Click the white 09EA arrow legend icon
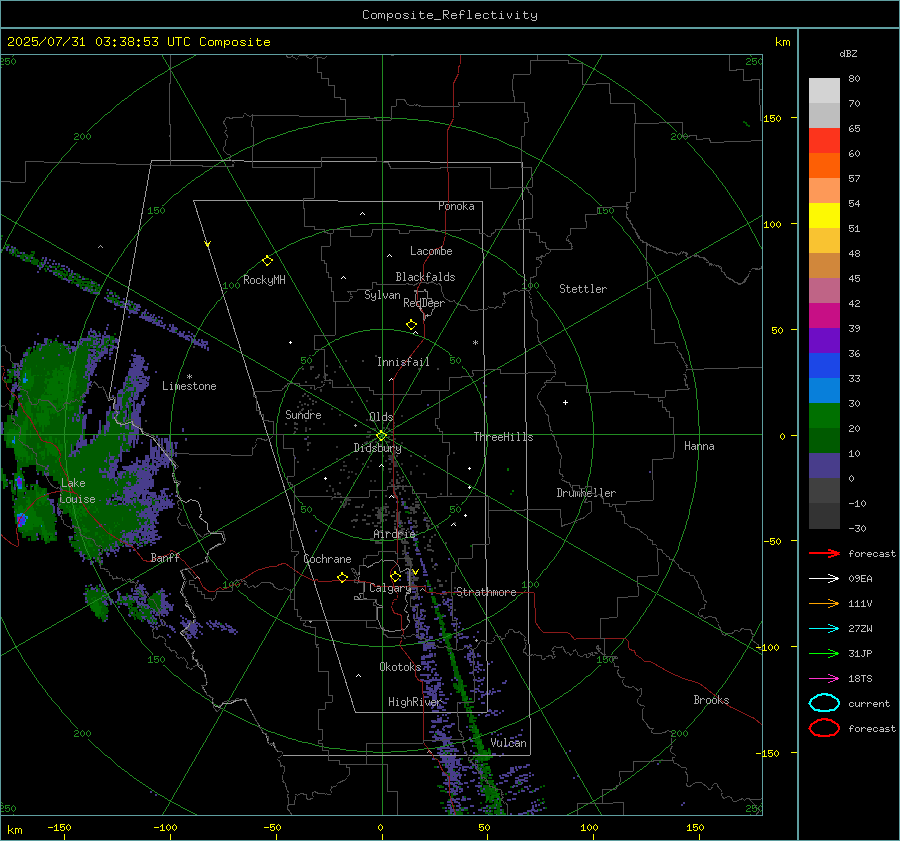The image size is (900, 841). coord(824,579)
